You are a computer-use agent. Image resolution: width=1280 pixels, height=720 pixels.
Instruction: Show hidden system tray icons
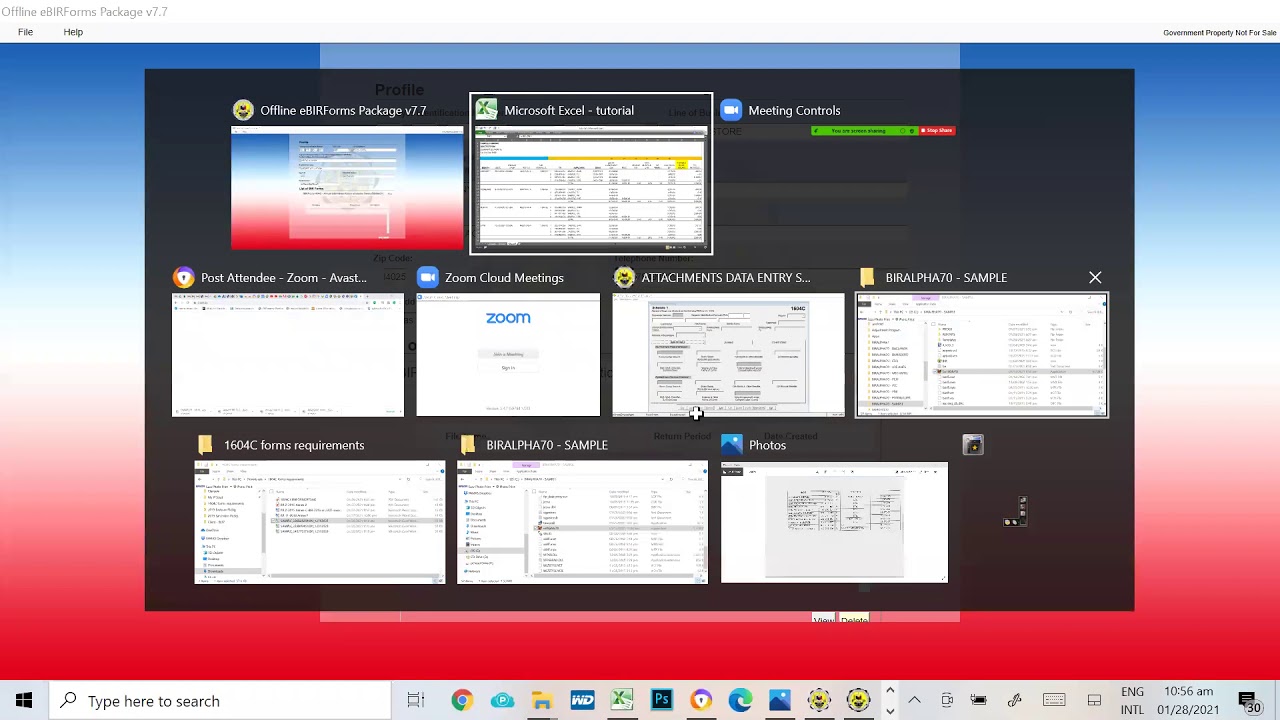[914, 701]
